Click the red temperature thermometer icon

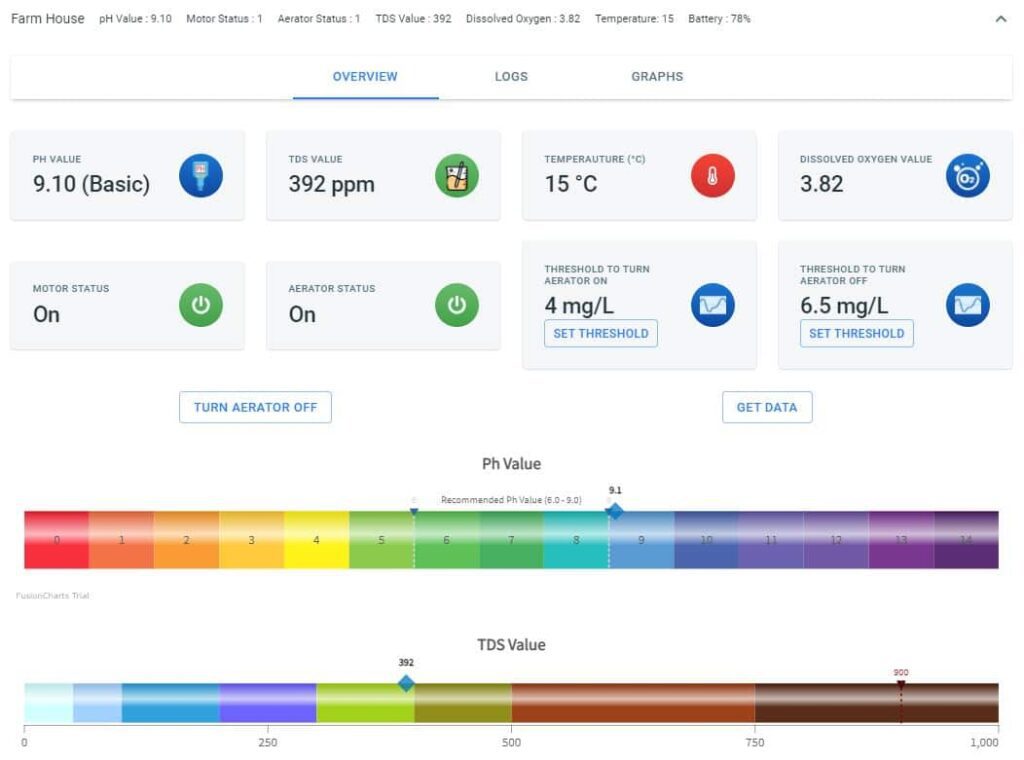coord(713,176)
